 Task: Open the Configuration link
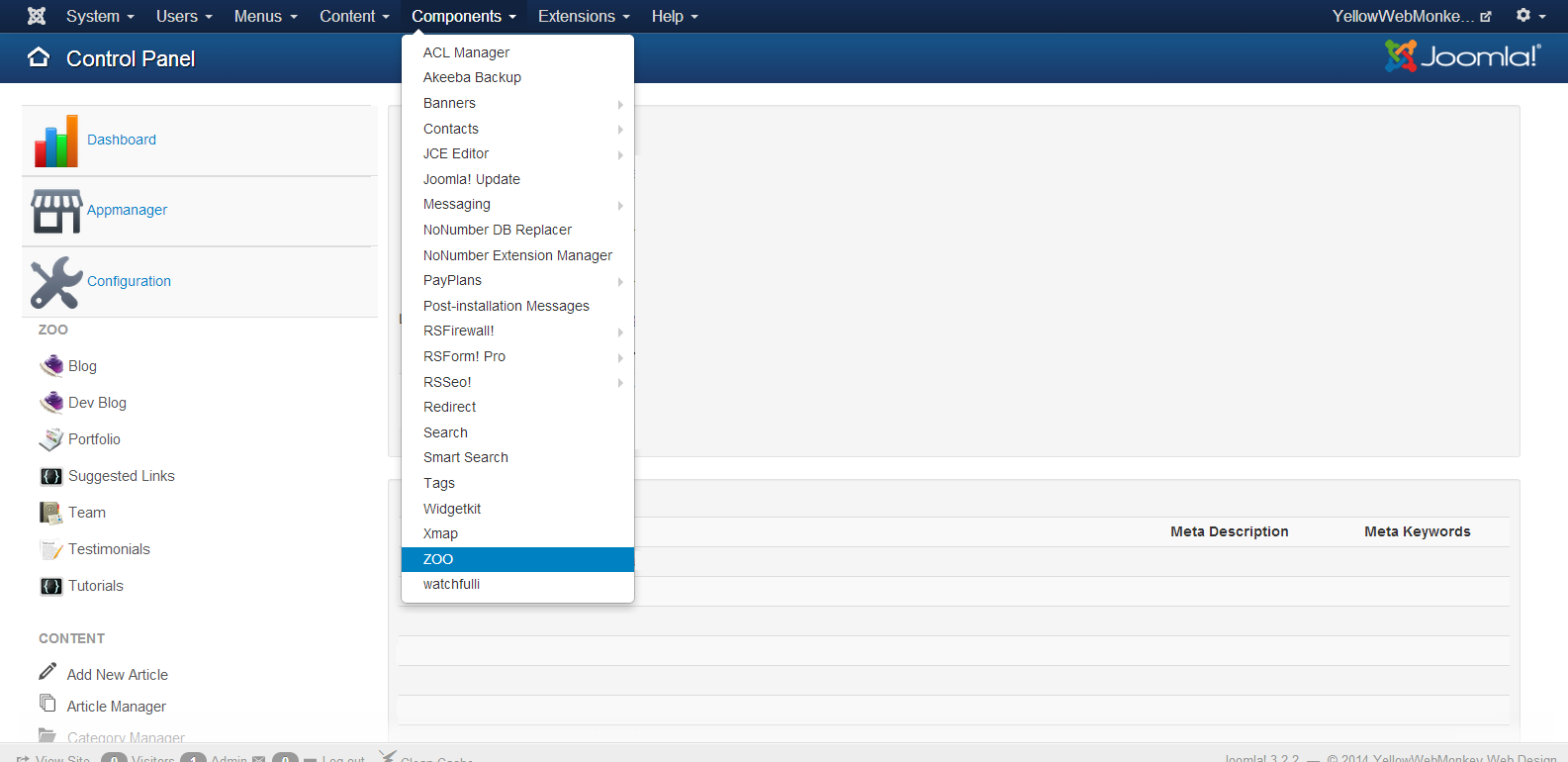click(129, 281)
